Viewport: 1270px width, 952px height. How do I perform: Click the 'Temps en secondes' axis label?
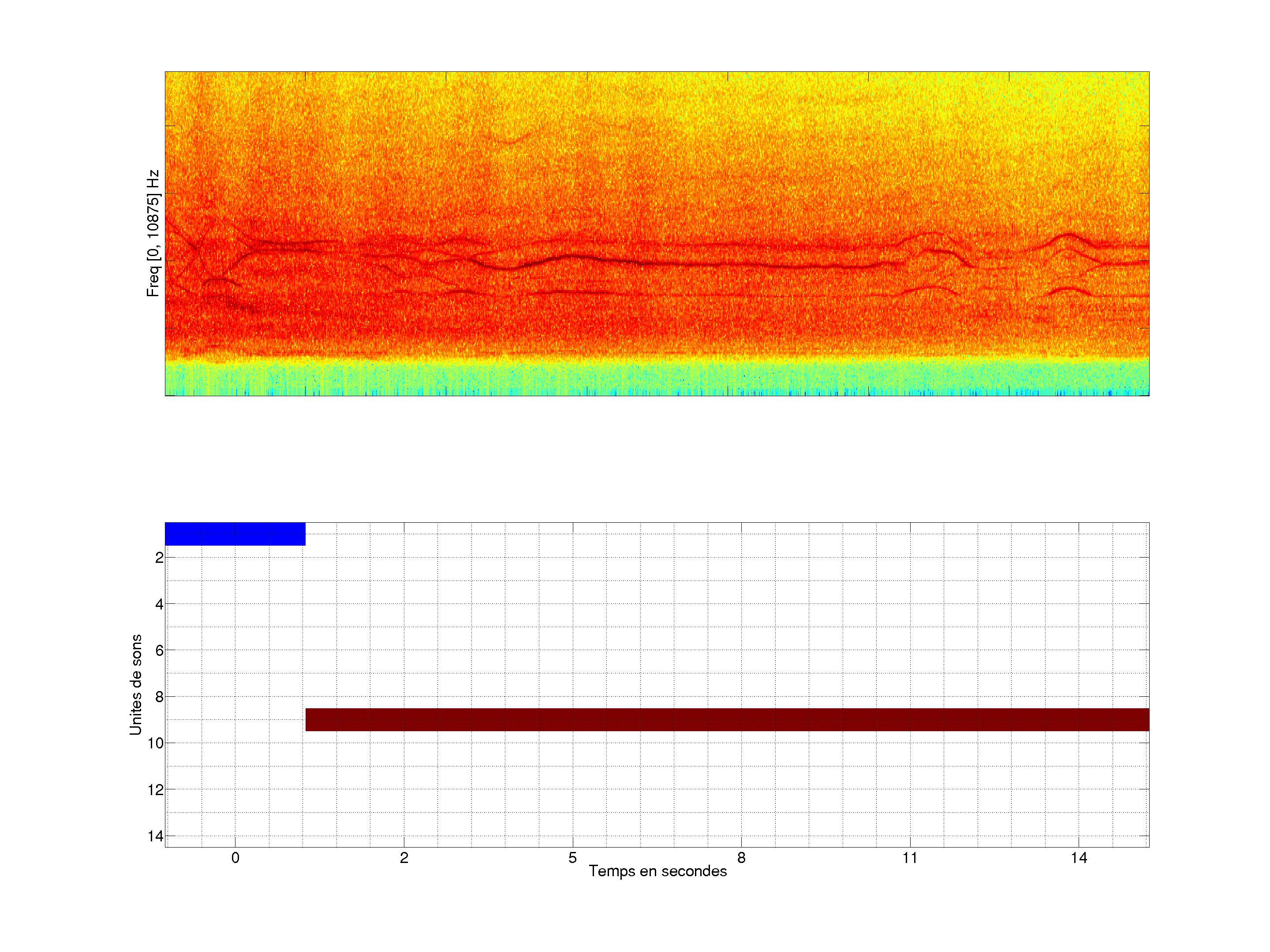tap(657, 871)
